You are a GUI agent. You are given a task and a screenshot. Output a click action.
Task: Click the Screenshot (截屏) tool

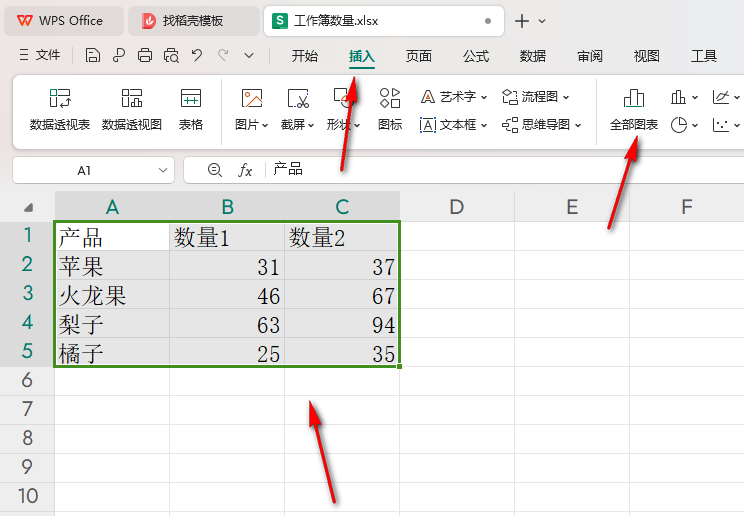298,110
